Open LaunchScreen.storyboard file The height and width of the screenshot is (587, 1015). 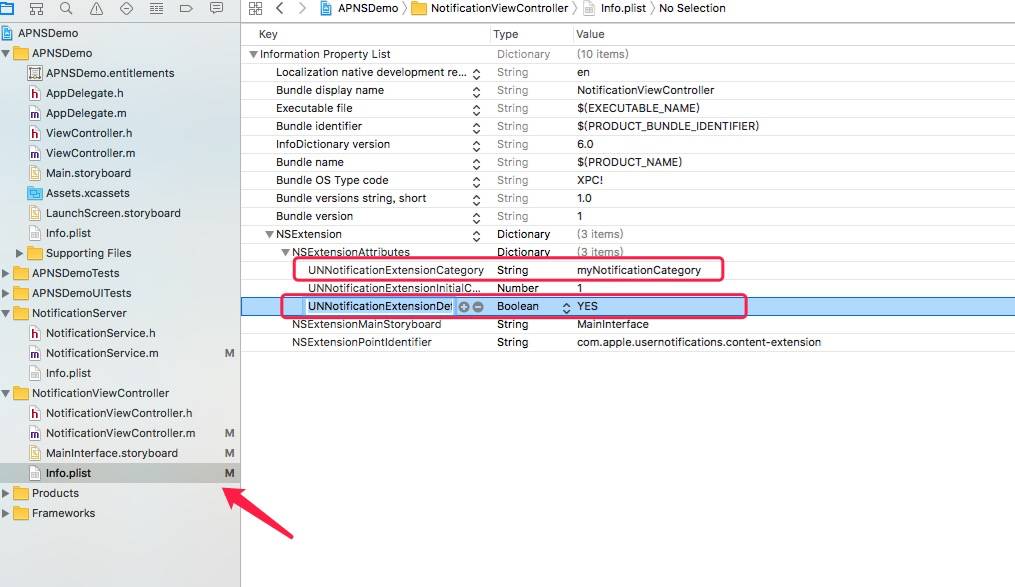(x=113, y=214)
